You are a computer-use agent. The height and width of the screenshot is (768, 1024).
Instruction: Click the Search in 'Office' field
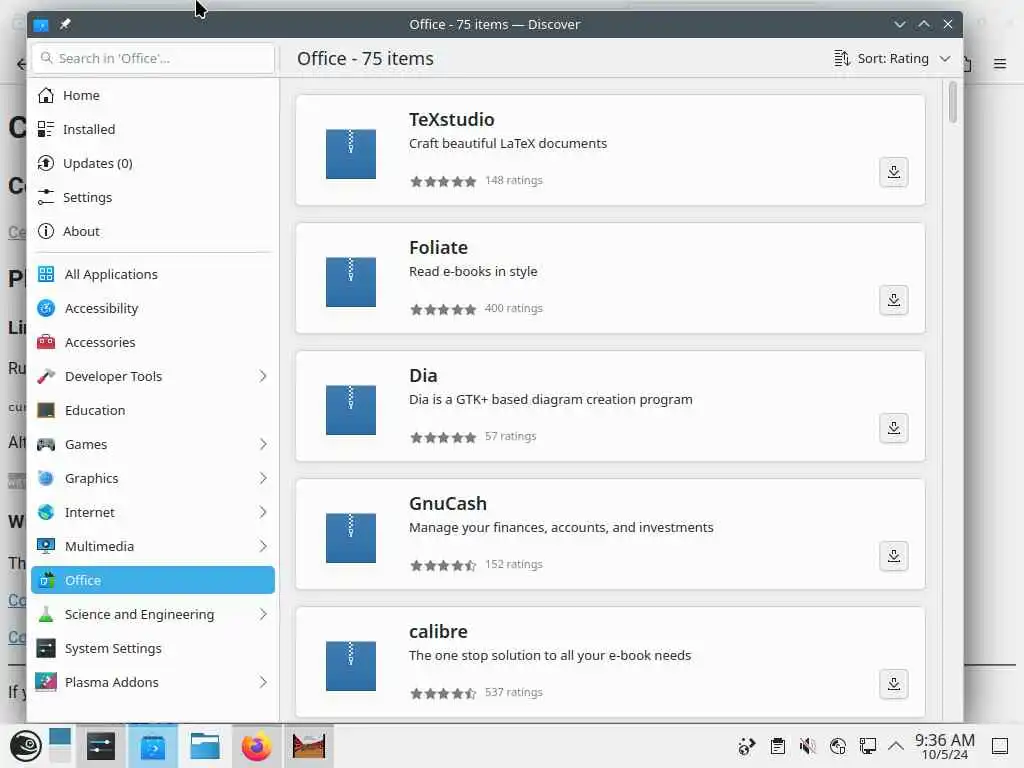(x=153, y=58)
